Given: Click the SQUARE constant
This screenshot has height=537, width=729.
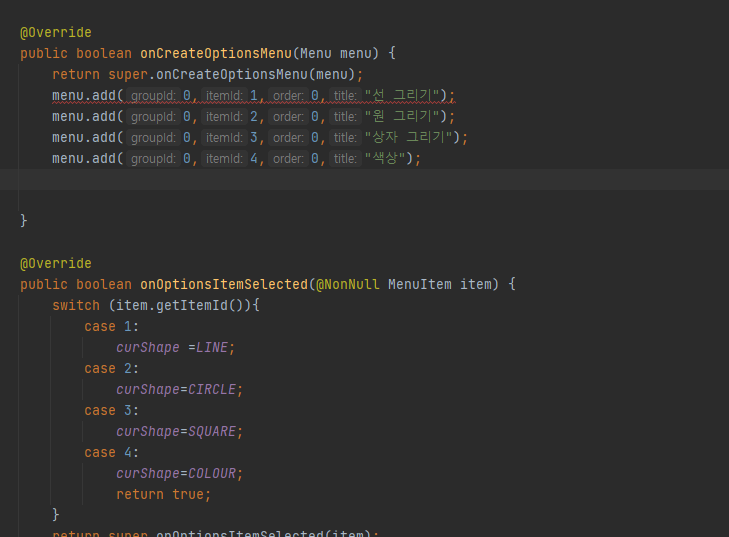Looking at the screenshot, I should (x=212, y=431).
